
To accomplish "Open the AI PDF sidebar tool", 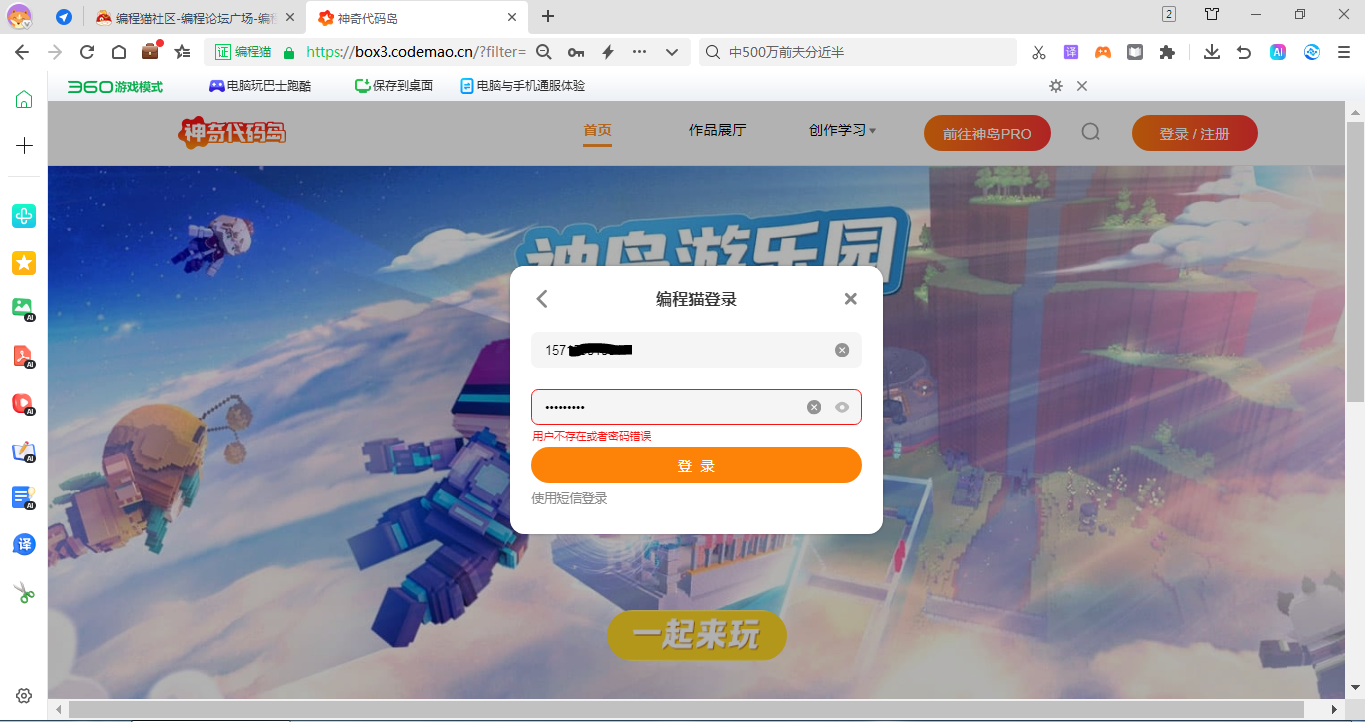I will tap(24, 355).
